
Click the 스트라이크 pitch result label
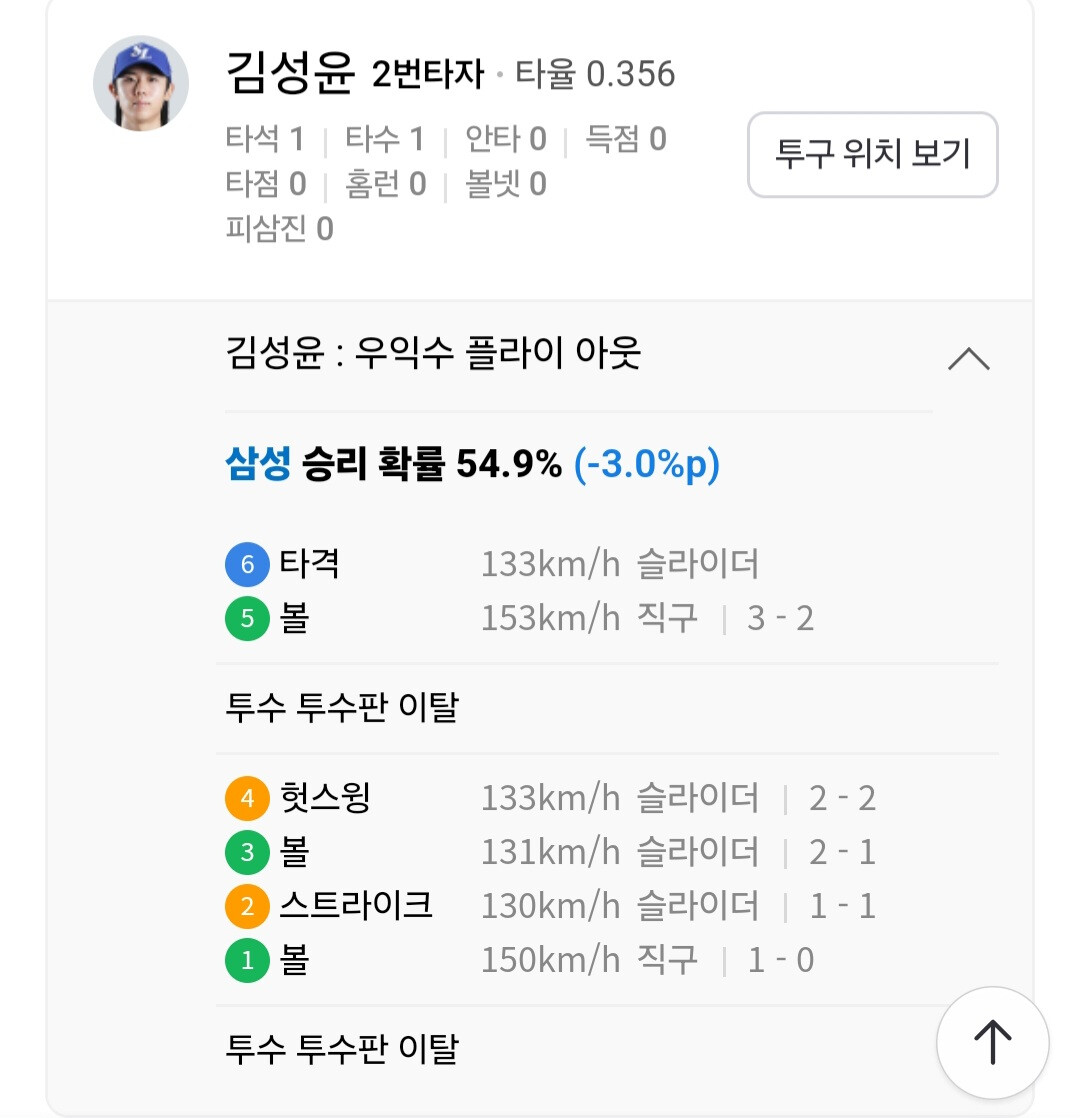[x=356, y=907]
